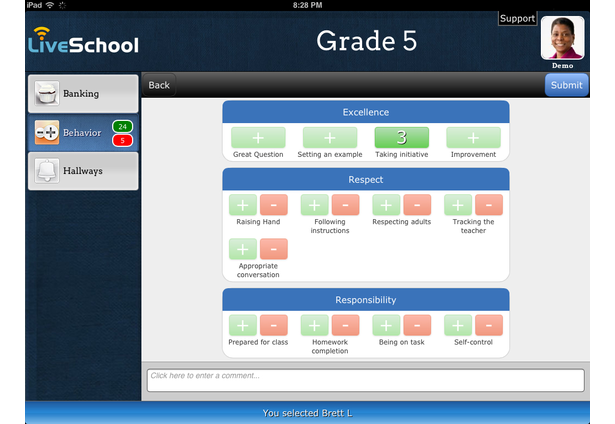The image size is (615, 424).
Task: Click the 8:28 PM clock
Action: tap(308, 5)
